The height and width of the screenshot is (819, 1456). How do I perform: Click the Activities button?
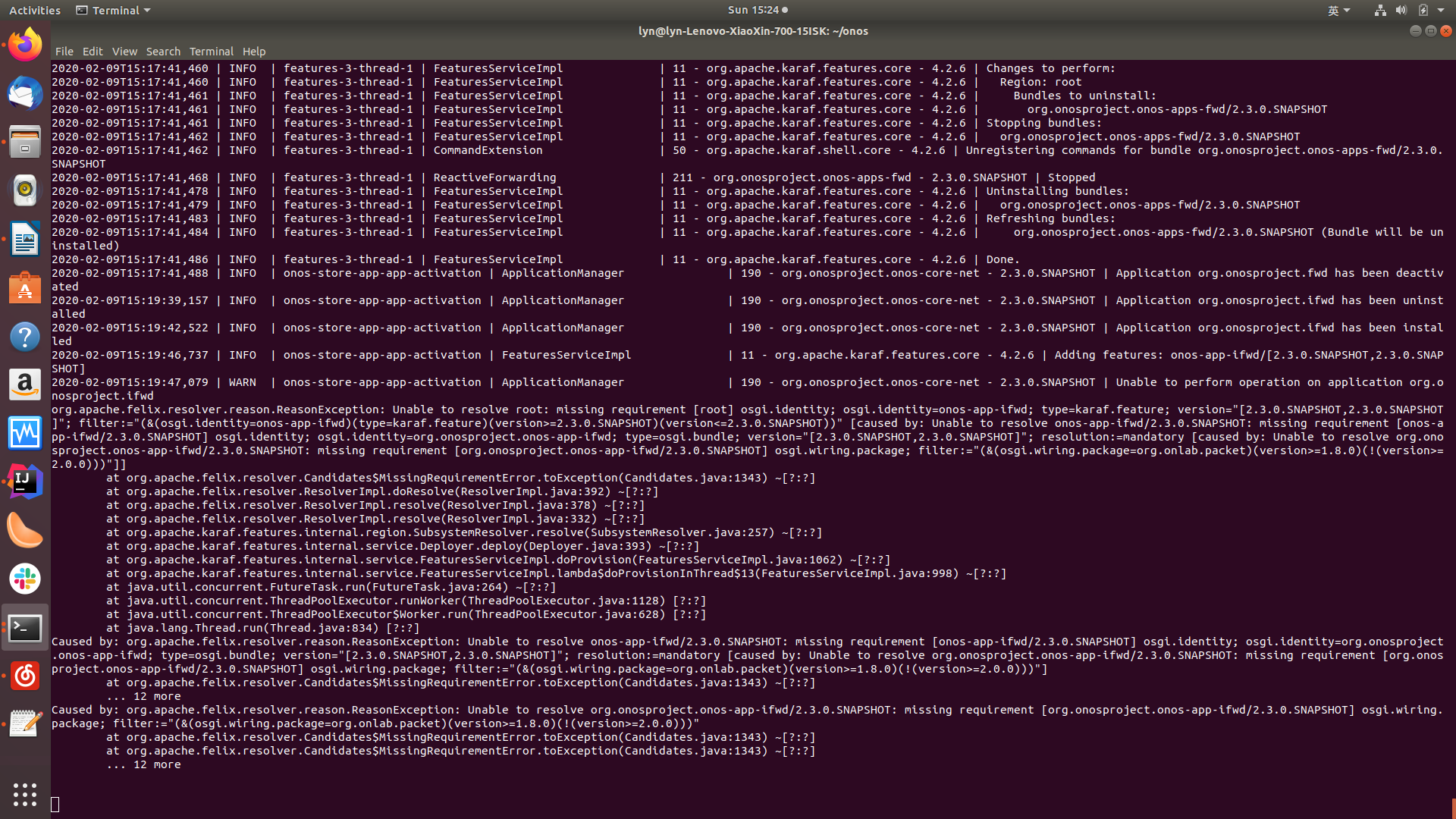[35, 11]
